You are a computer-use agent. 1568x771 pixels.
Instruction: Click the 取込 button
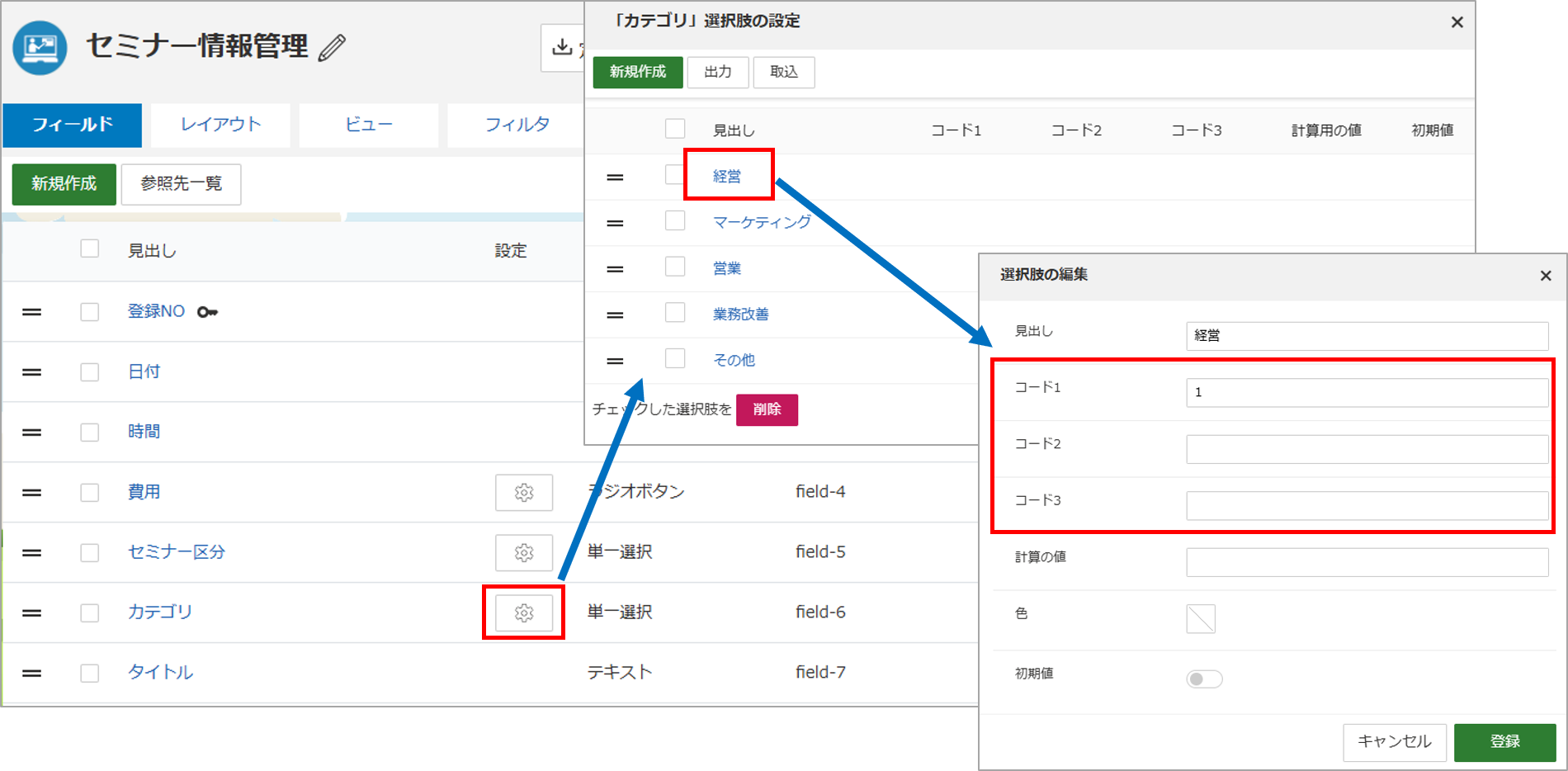tap(784, 73)
